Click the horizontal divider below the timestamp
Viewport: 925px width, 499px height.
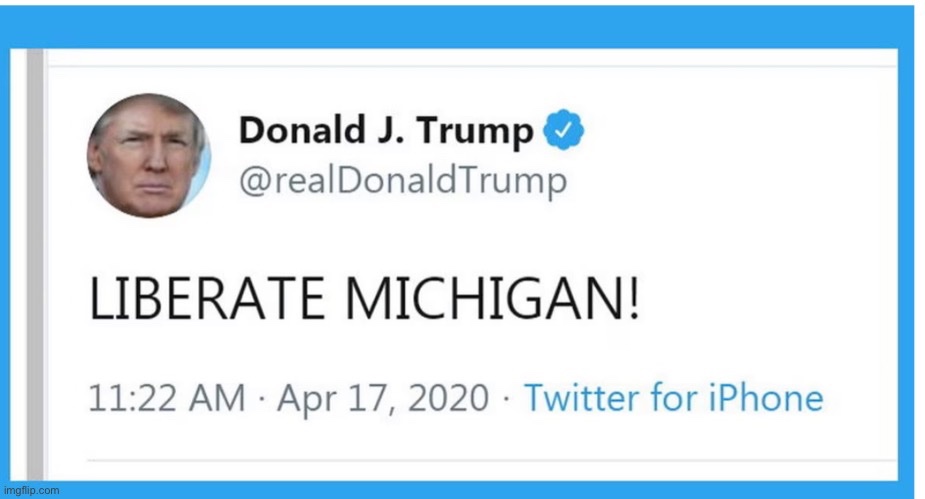pyautogui.click(x=492, y=459)
